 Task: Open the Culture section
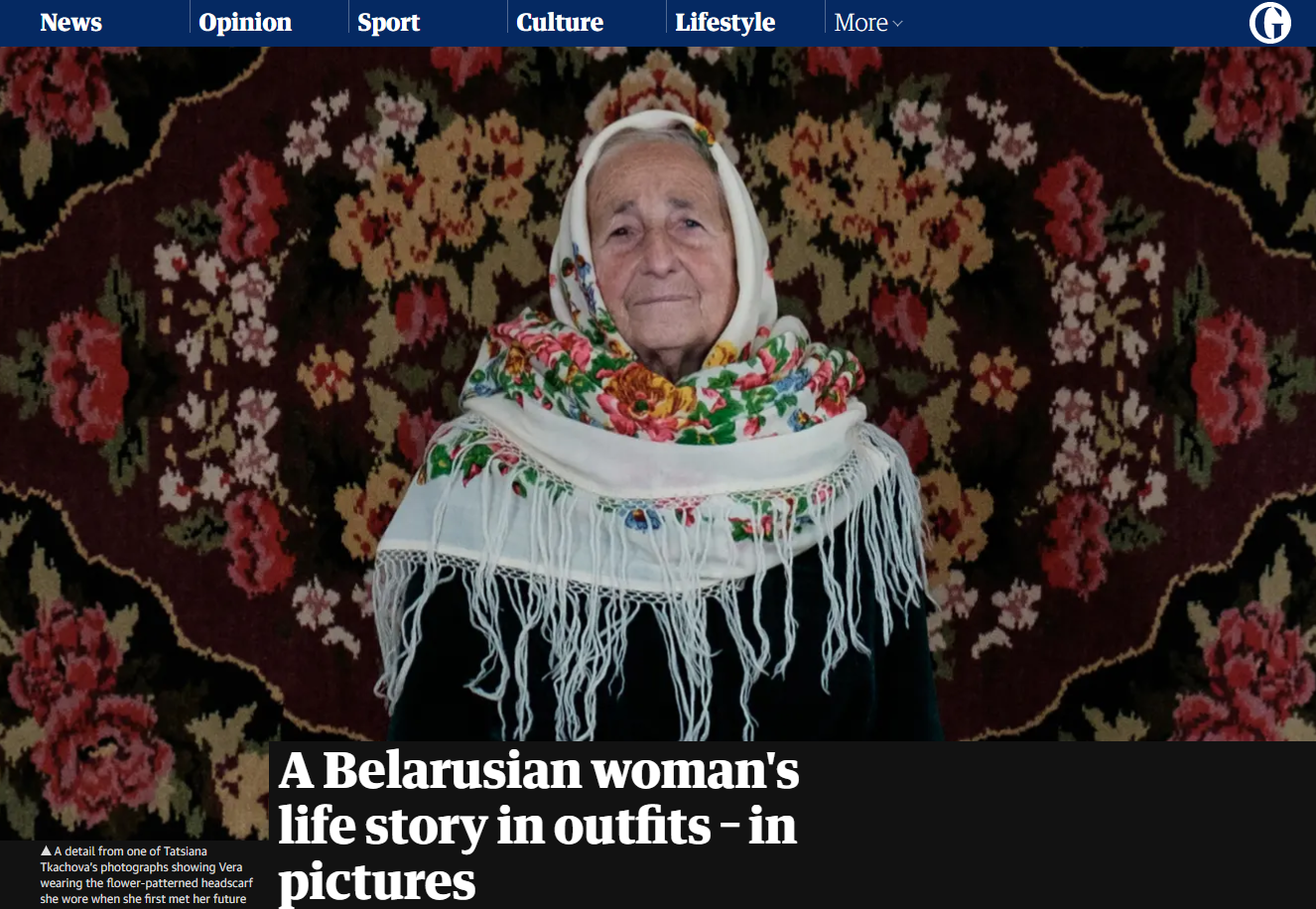(560, 22)
